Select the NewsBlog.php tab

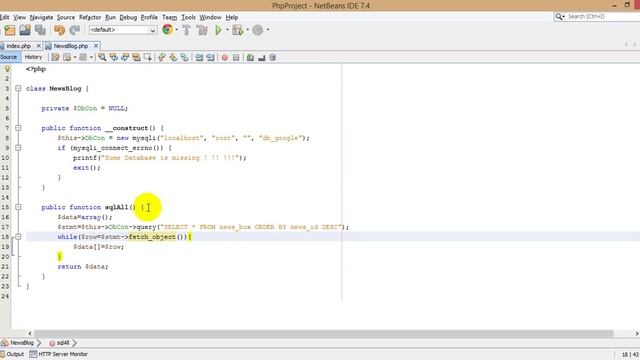(x=71, y=46)
